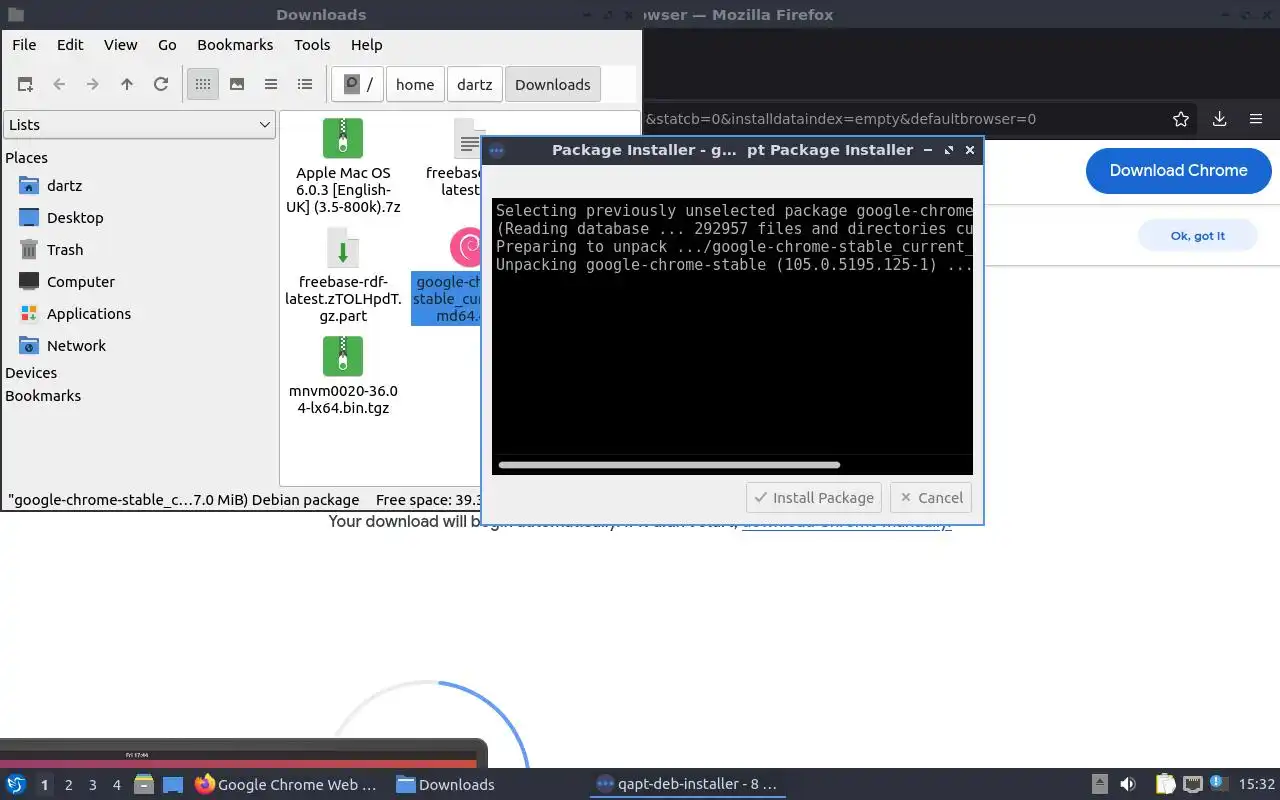Viewport: 1280px width, 800px height.
Task: Open the File menu
Action: (x=24, y=45)
